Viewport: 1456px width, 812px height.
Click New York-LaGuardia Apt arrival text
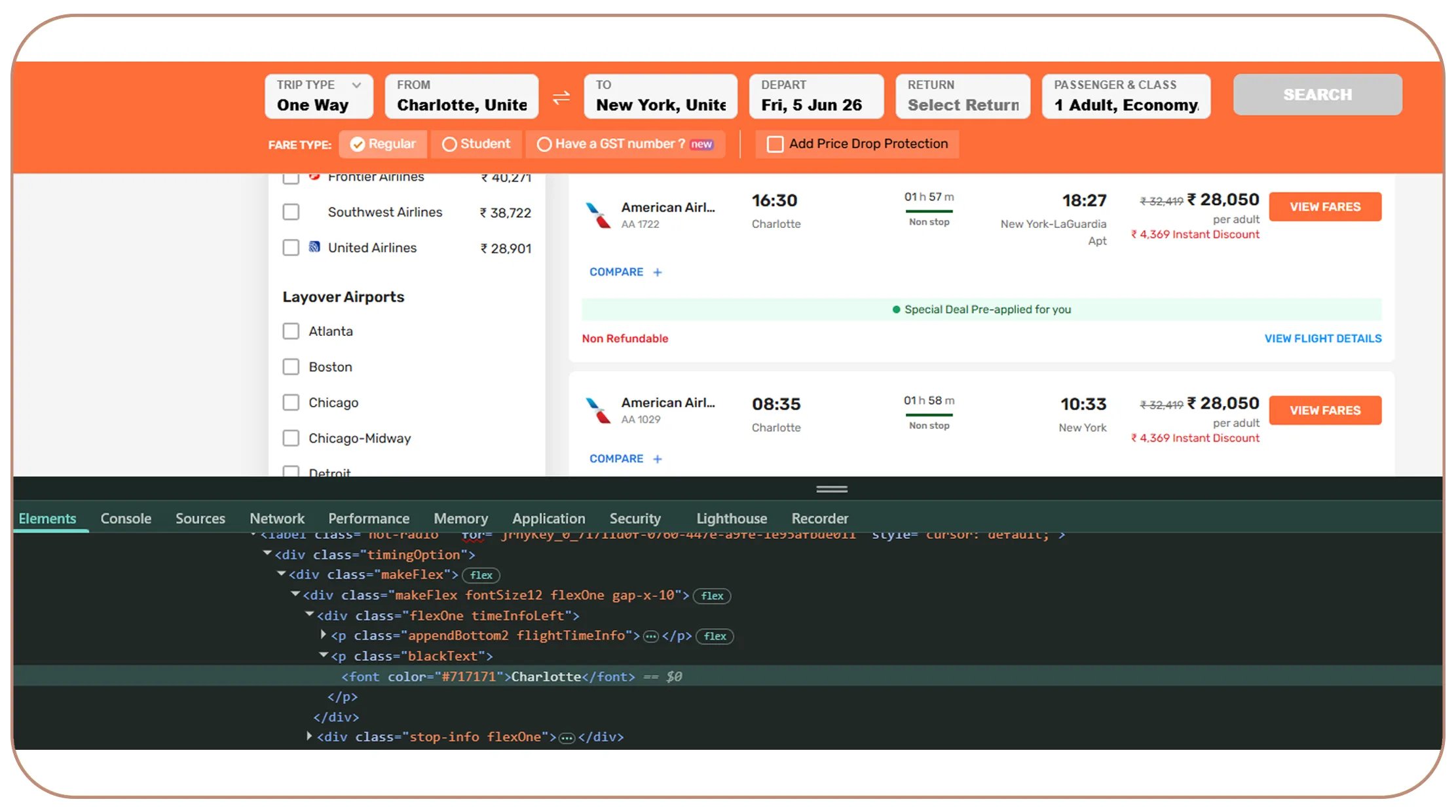[1053, 232]
